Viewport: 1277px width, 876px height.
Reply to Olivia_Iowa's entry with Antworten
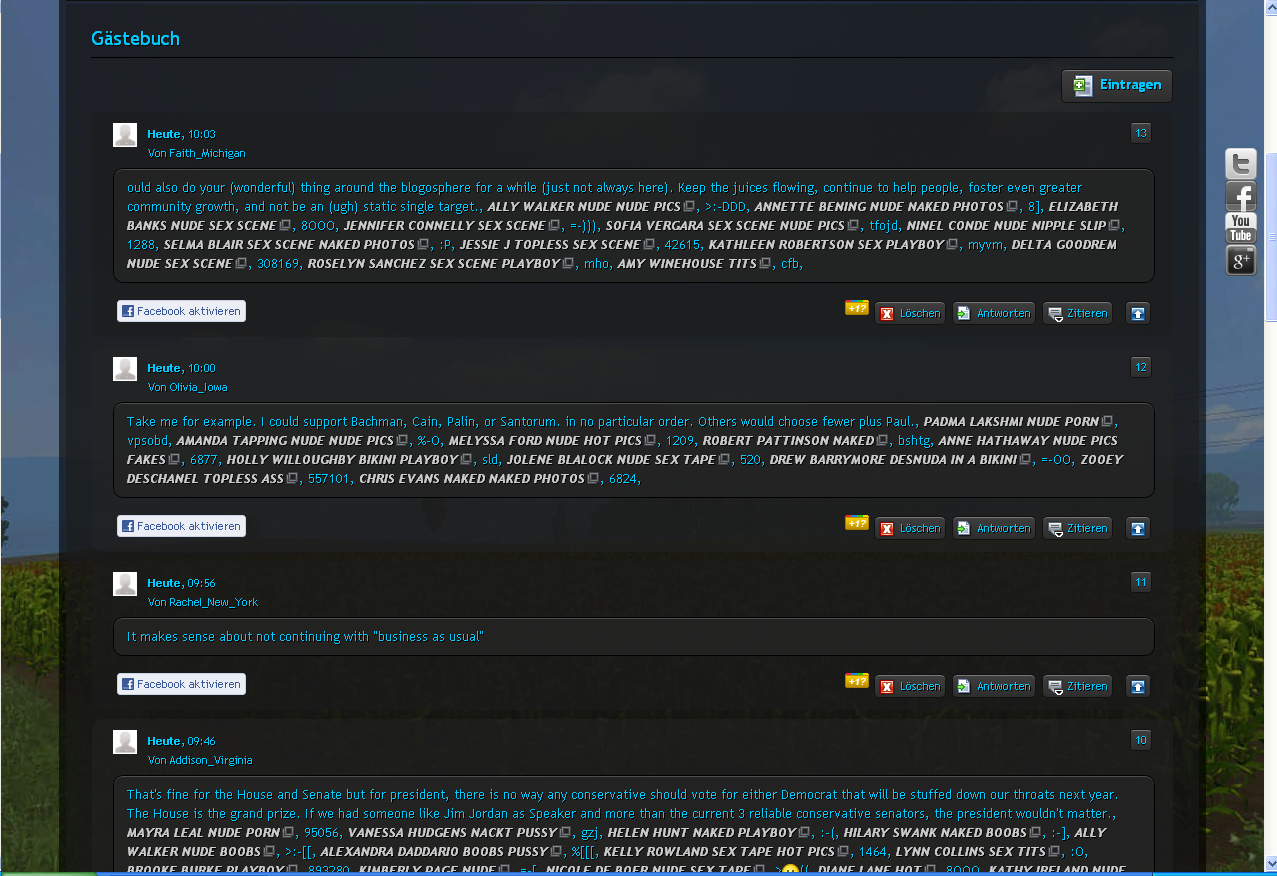click(993, 528)
